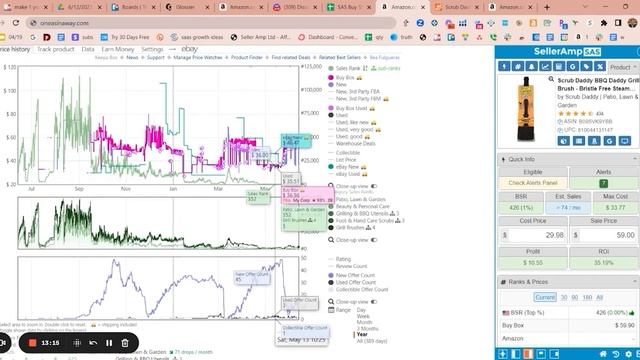Copy the UPC using its copy icon
Screen dimensions: 640x360
[x=560, y=130]
